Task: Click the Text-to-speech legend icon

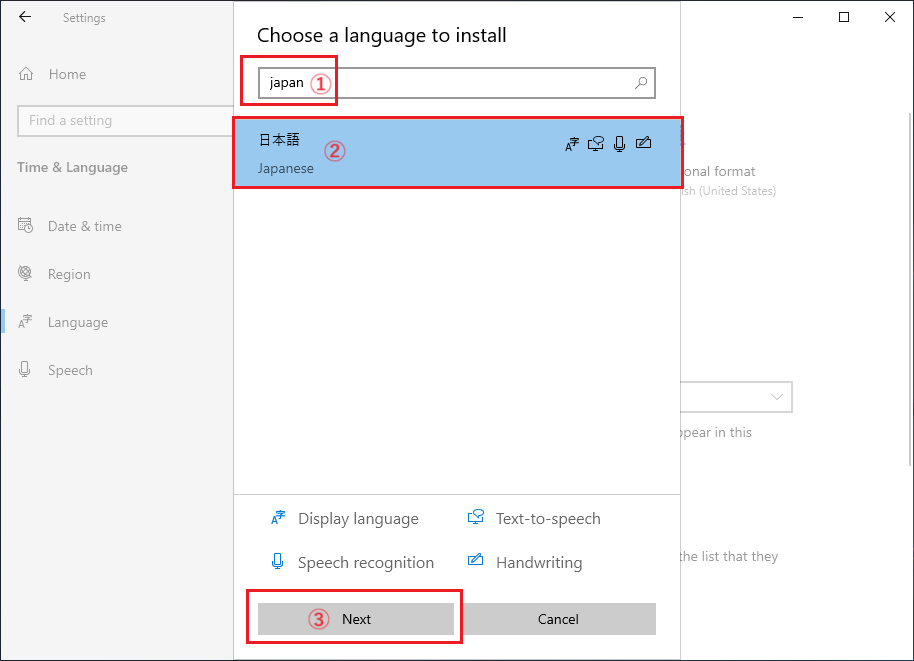Action: 476,517
